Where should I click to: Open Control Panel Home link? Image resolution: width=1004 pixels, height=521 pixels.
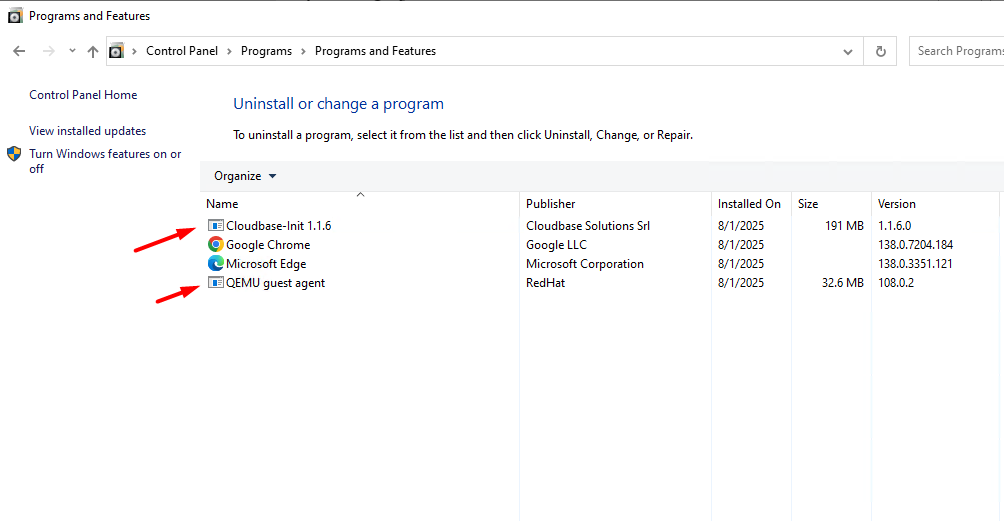pyautogui.click(x=83, y=95)
